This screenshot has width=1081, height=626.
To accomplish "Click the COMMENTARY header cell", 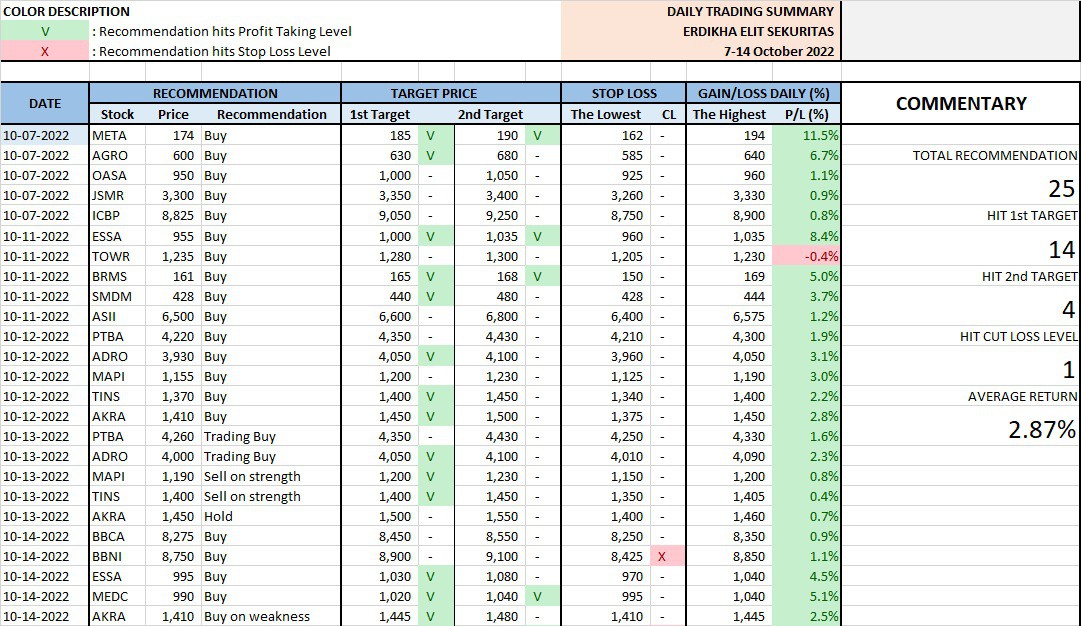I will click(x=960, y=103).
